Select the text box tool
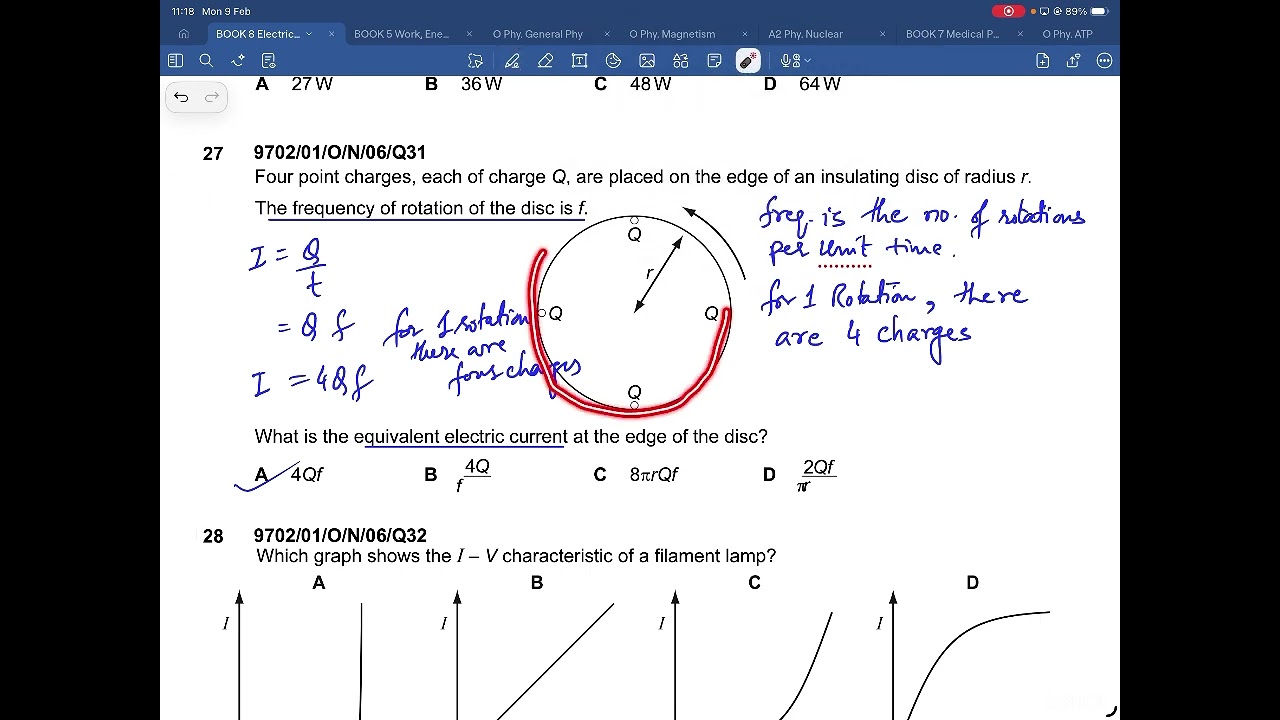This screenshot has width=1280, height=720. (x=579, y=61)
